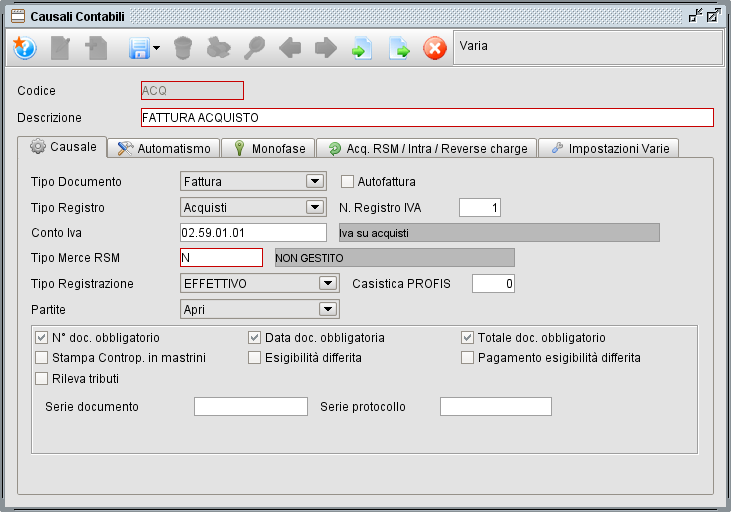
Task: Toggle Stampa Controp. in mastrini checkbox
Action: click(42, 357)
